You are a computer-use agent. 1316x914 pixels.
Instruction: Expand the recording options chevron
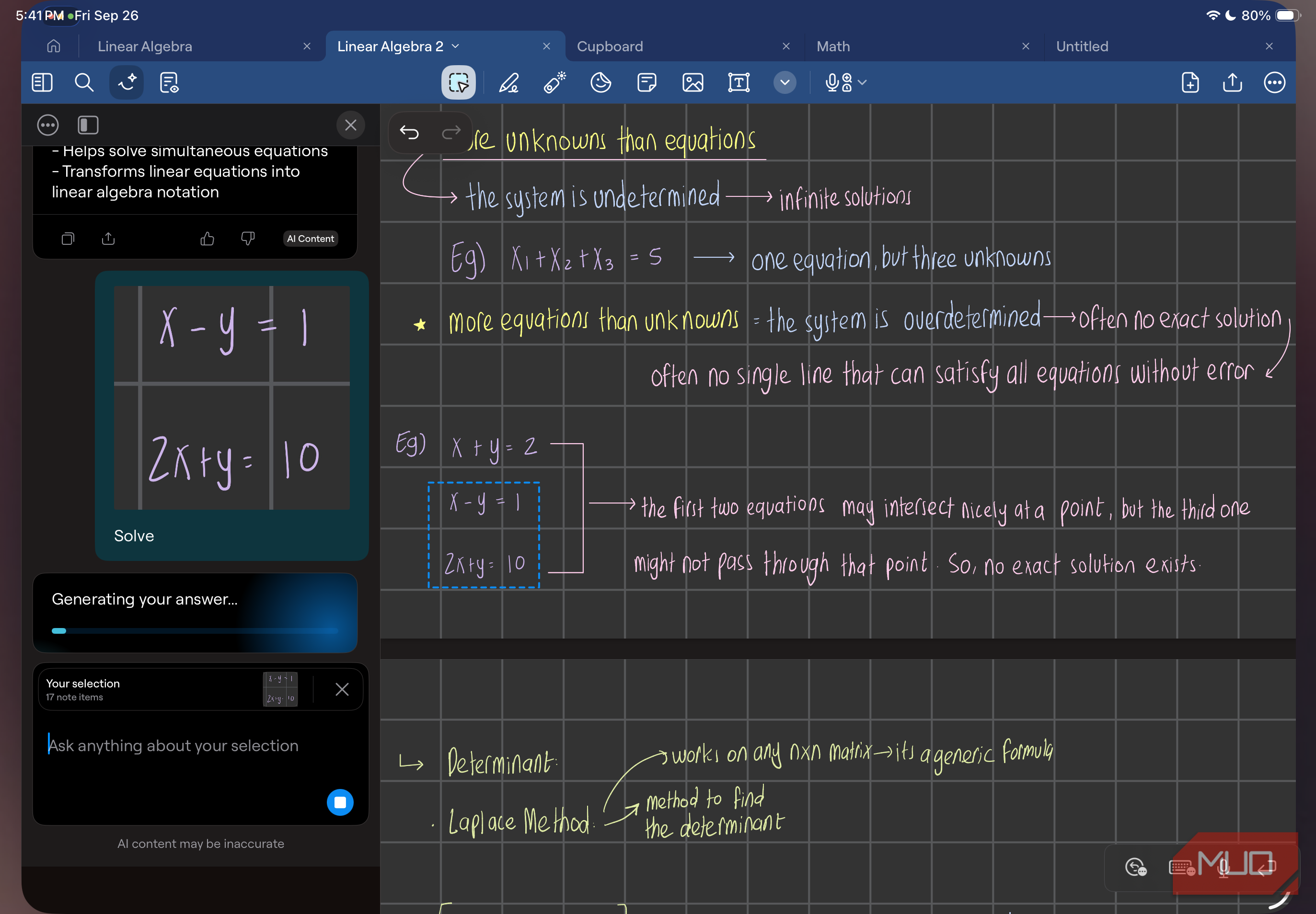862,82
